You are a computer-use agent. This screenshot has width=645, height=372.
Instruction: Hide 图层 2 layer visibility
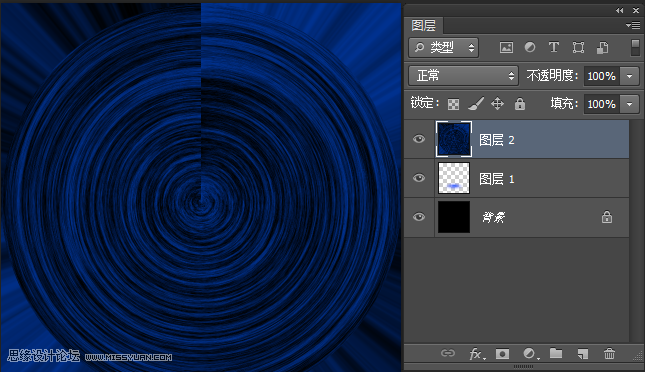[419, 139]
